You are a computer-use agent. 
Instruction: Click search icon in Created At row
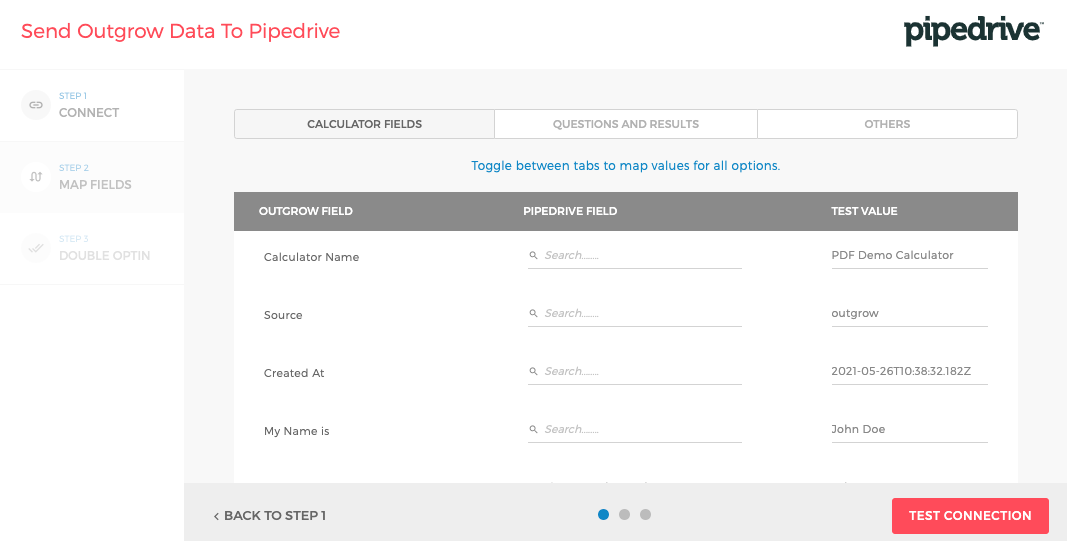pyautogui.click(x=534, y=372)
